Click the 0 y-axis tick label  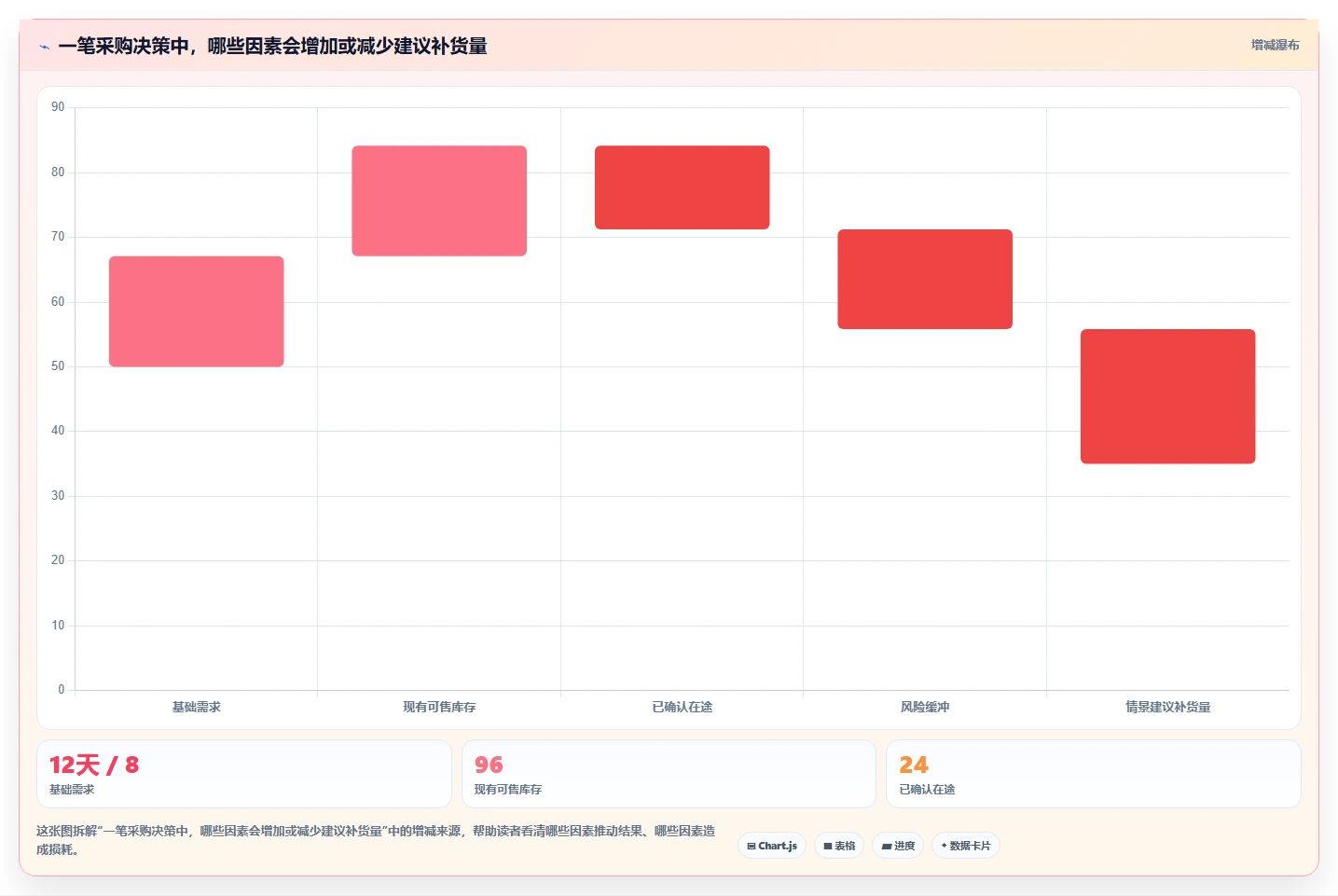(x=62, y=690)
